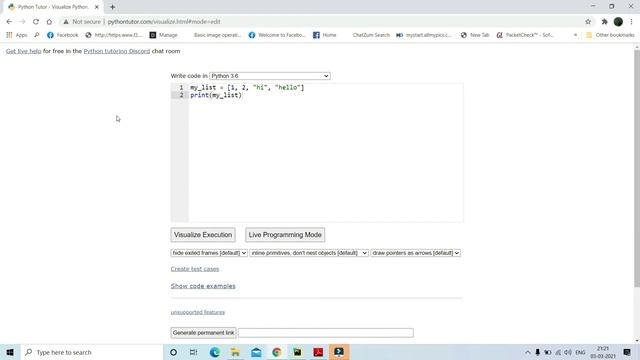Image resolution: width=640 pixels, height=360 pixels.
Task: Open the Adobe Acrobat taskbar icon
Action: click(318, 352)
